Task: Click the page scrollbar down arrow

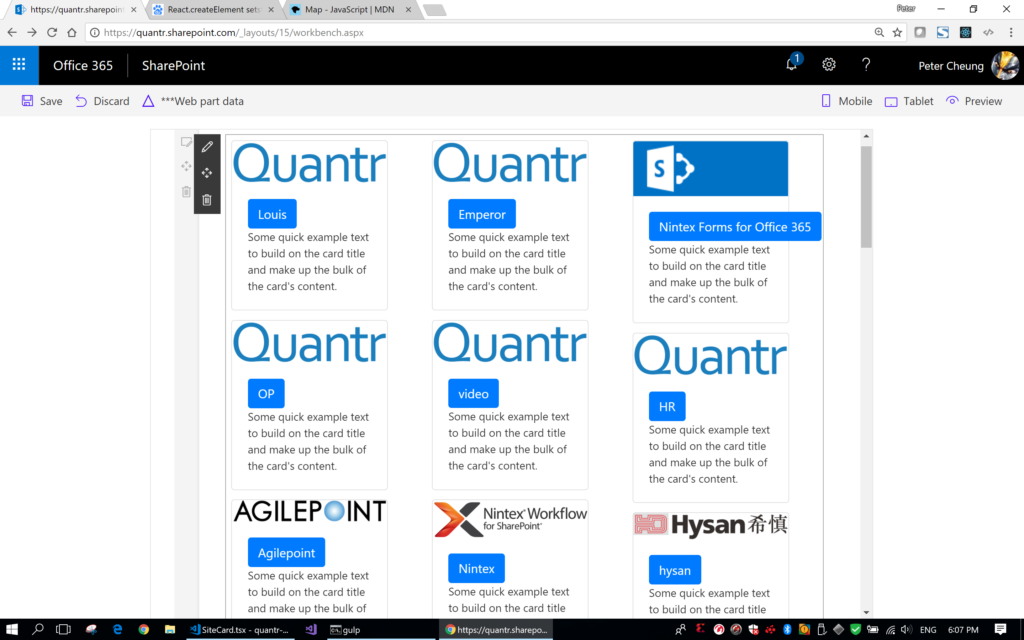Action: (x=867, y=612)
